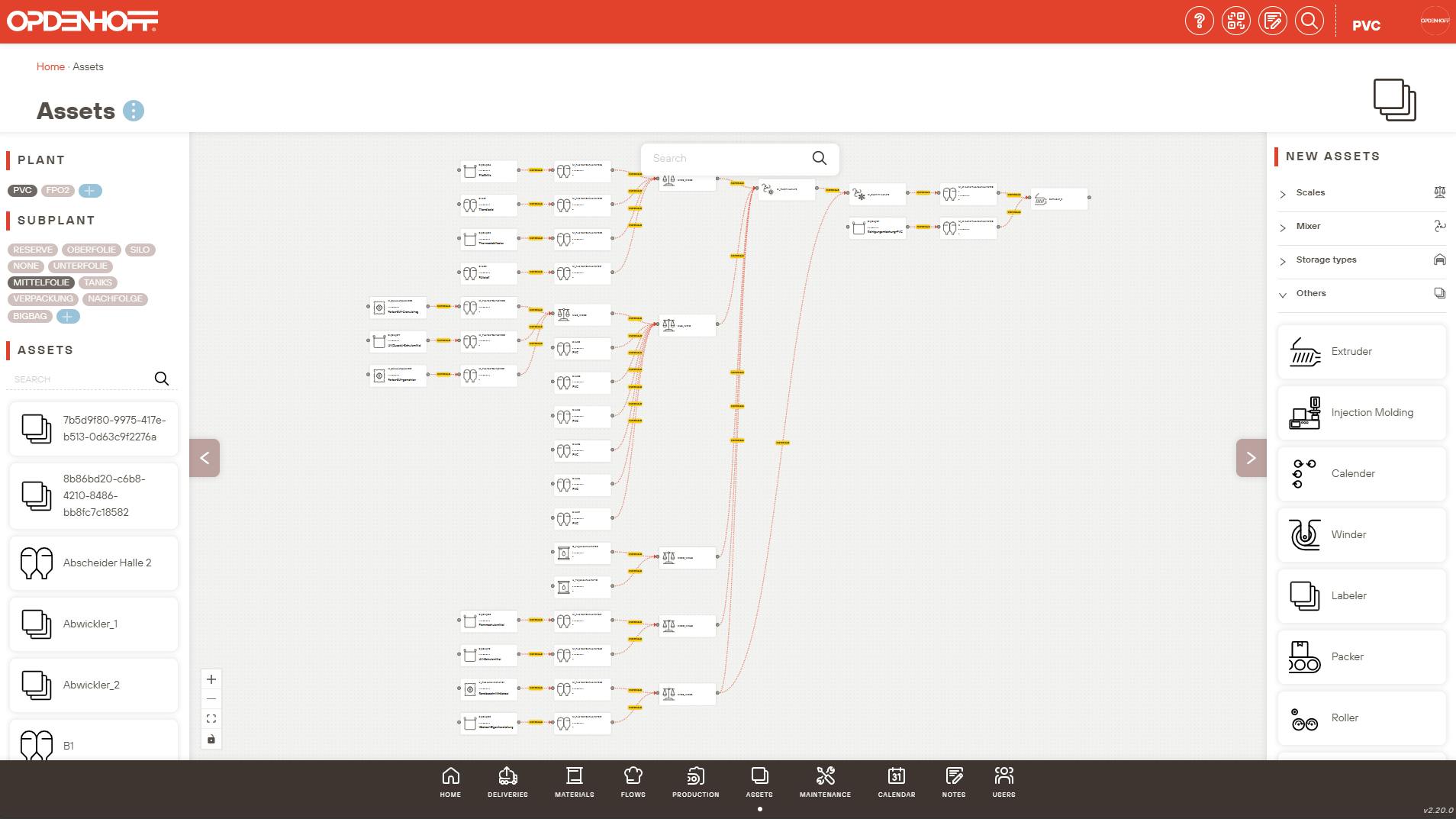This screenshot has width=1456, height=819.
Task: Switch to the MAINTENANCE tab
Action: click(x=825, y=781)
